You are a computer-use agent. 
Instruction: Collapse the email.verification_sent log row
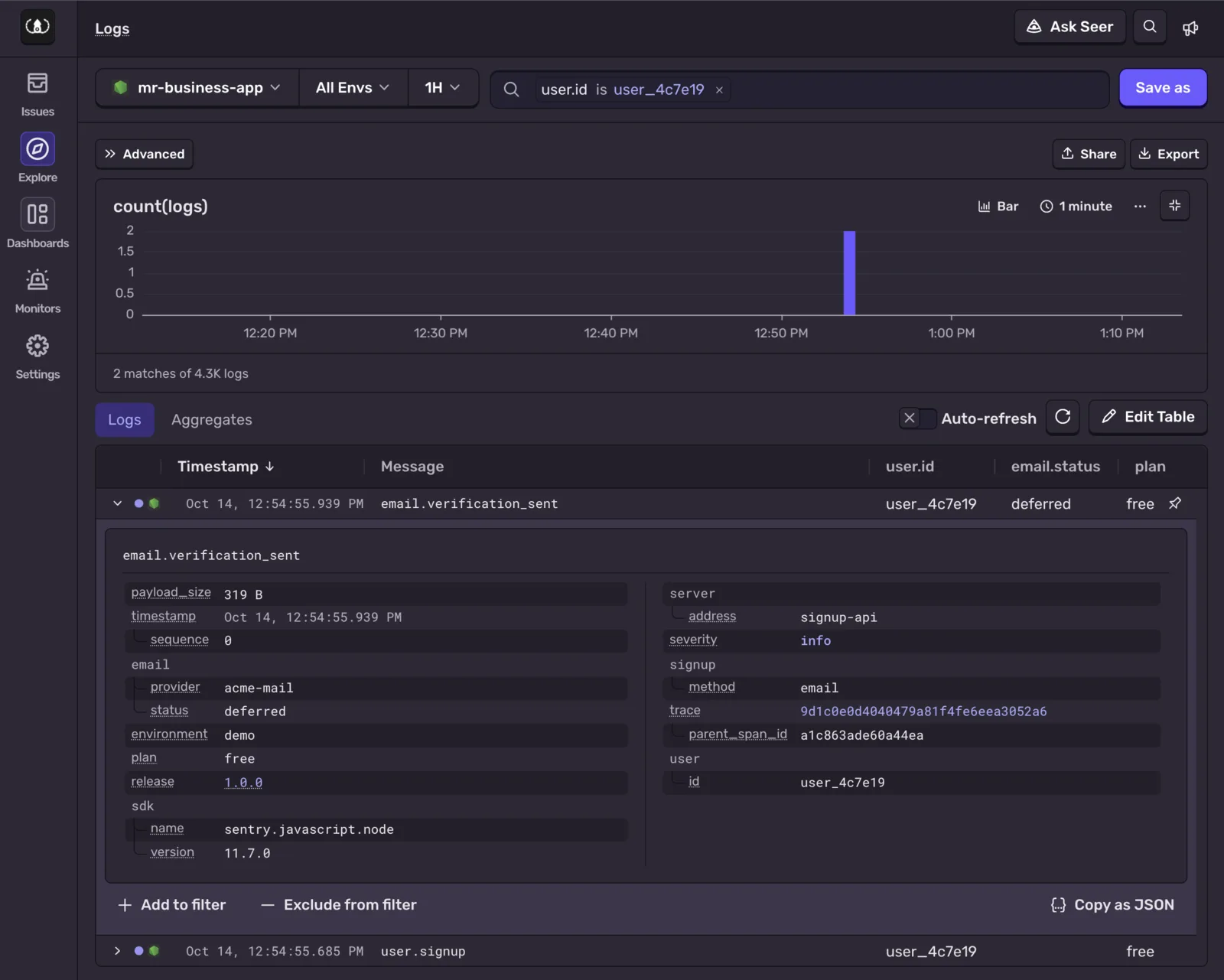117,503
